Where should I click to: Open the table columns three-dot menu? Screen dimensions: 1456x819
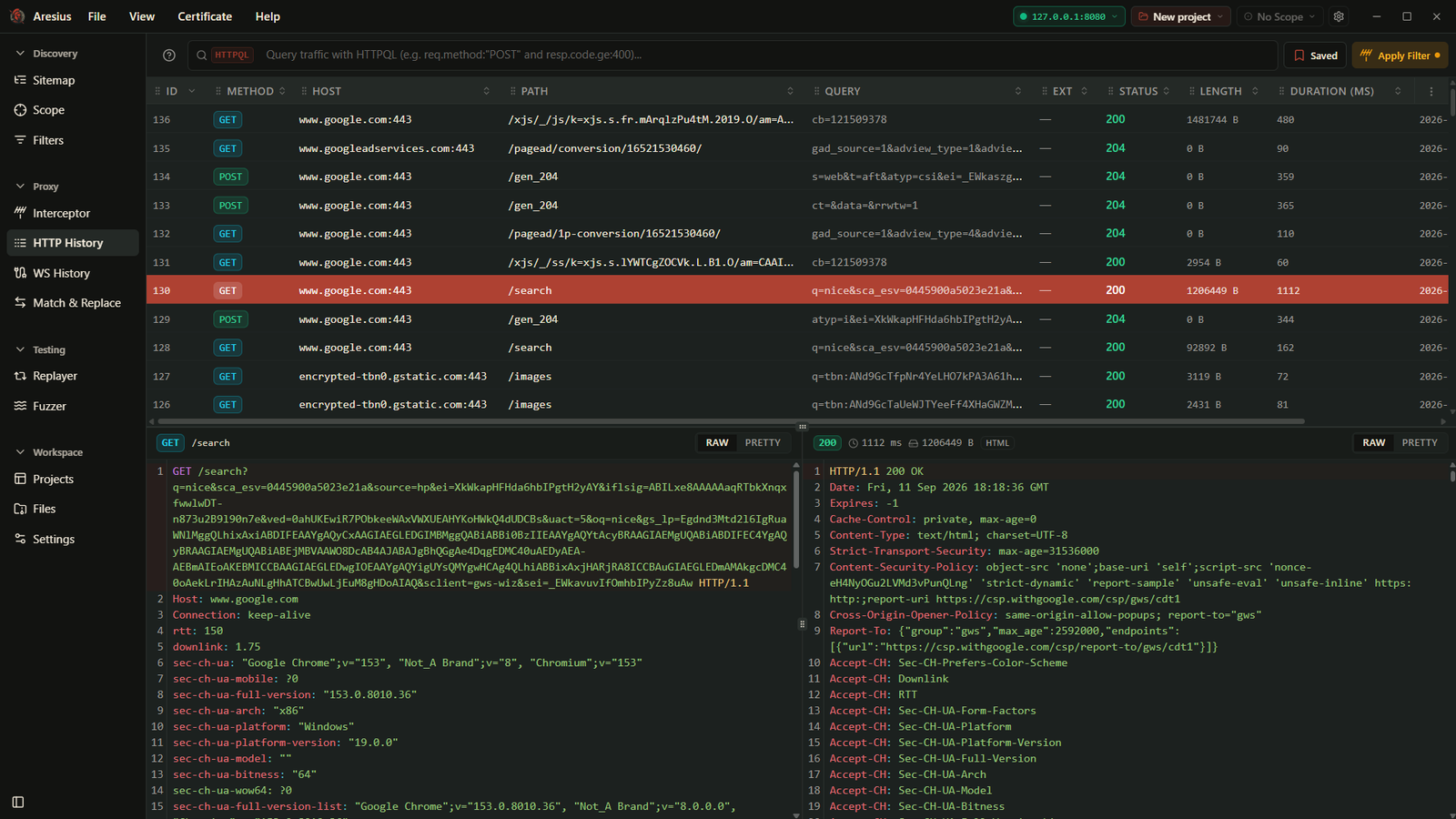coord(1431,91)
